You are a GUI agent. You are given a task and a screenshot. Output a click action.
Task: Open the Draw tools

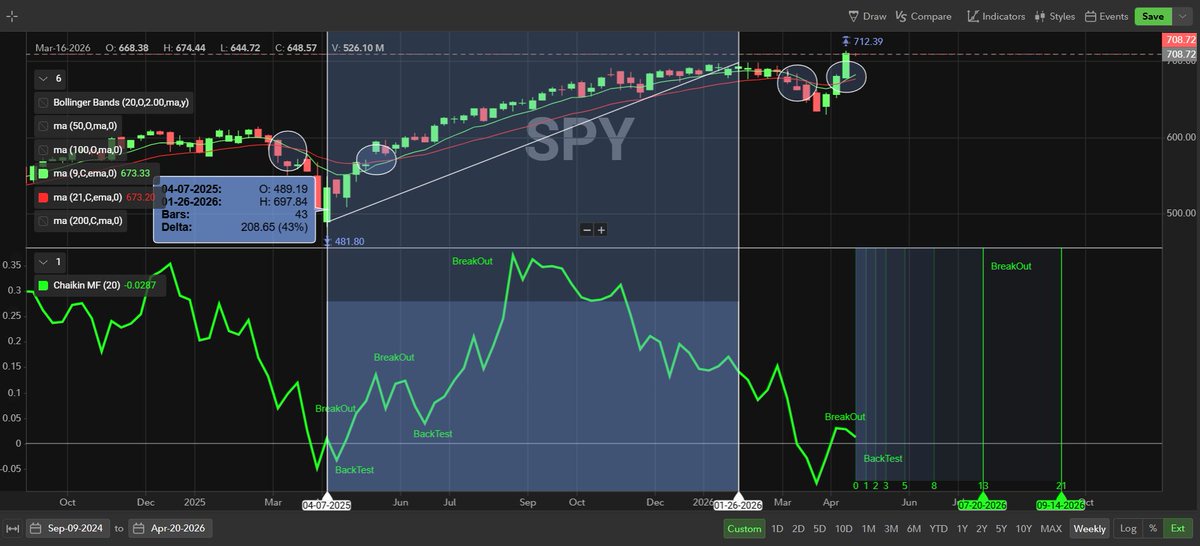[x=867, y=16]
